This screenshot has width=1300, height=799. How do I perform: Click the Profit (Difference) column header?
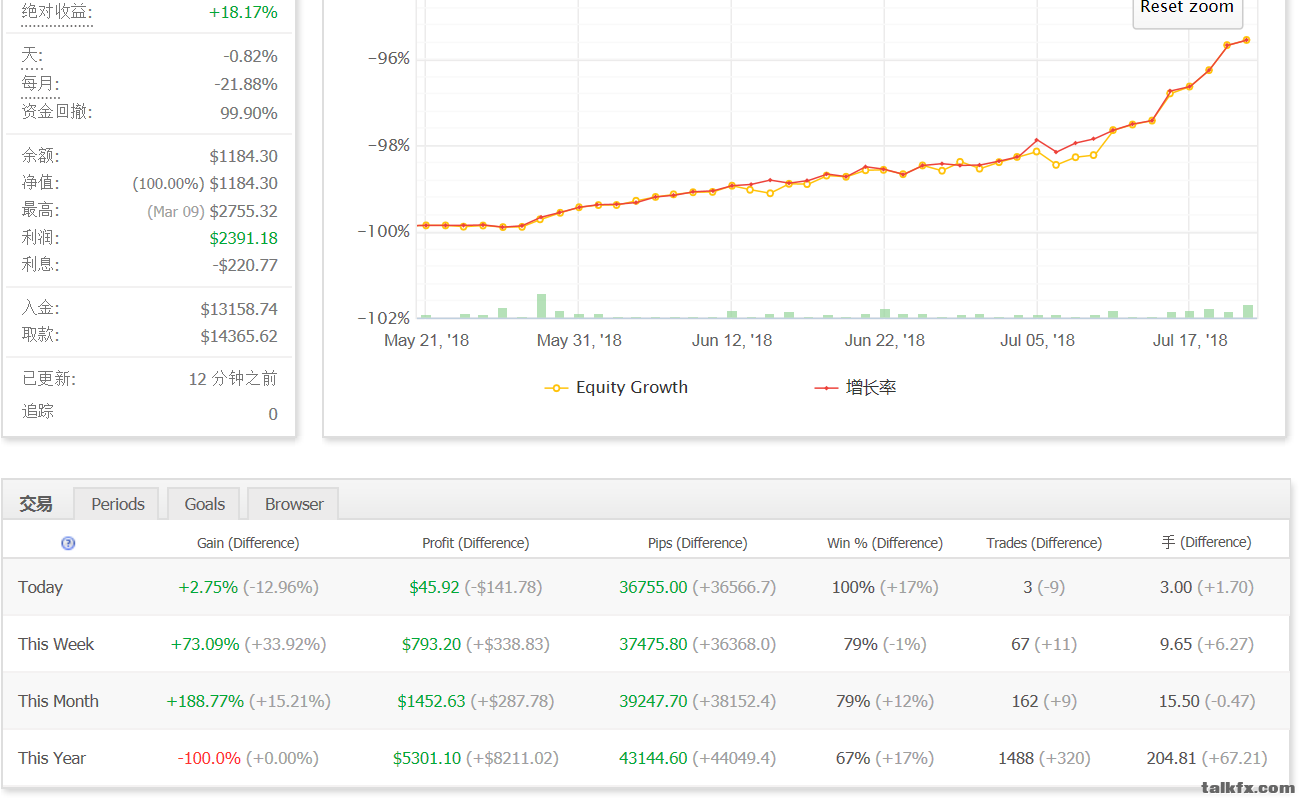point(476,543)
